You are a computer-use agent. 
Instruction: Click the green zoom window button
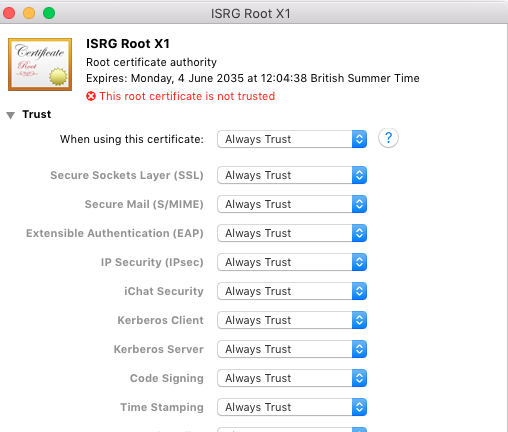[49, 13]
